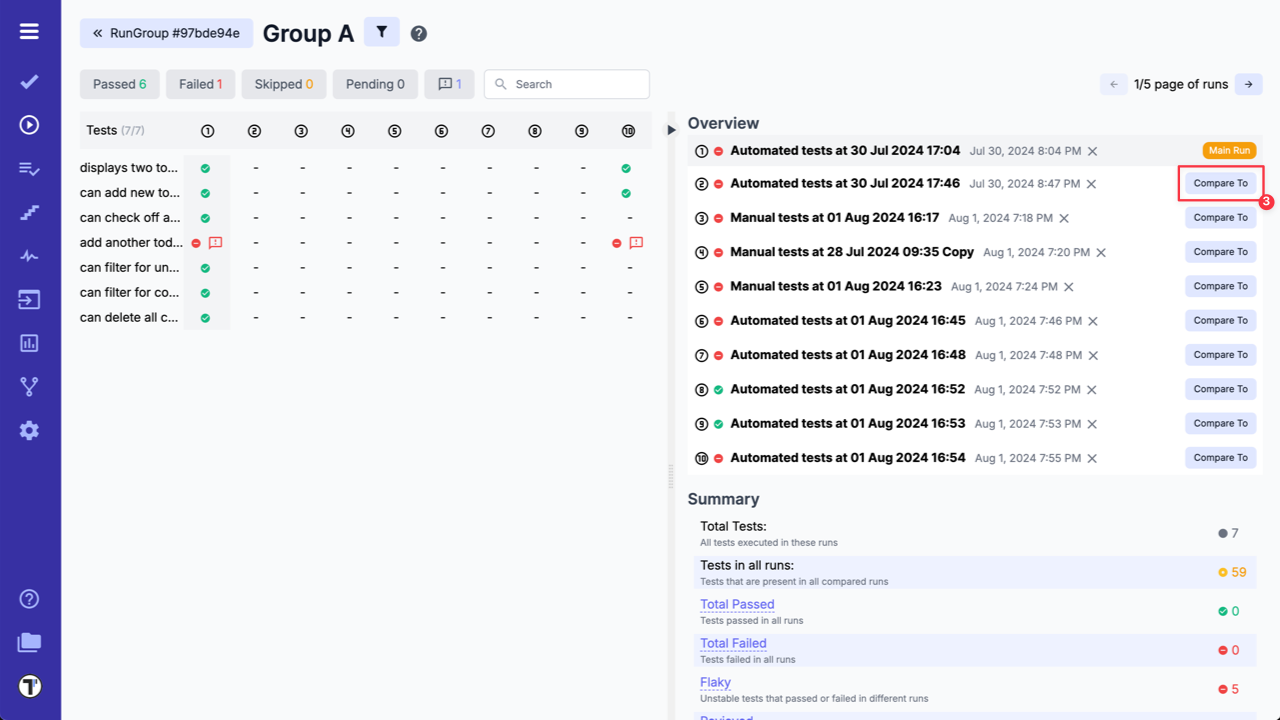Select the branching/pipelines icon in sidebar
This screenshot has width=1280, height=720.
[29, 386]
